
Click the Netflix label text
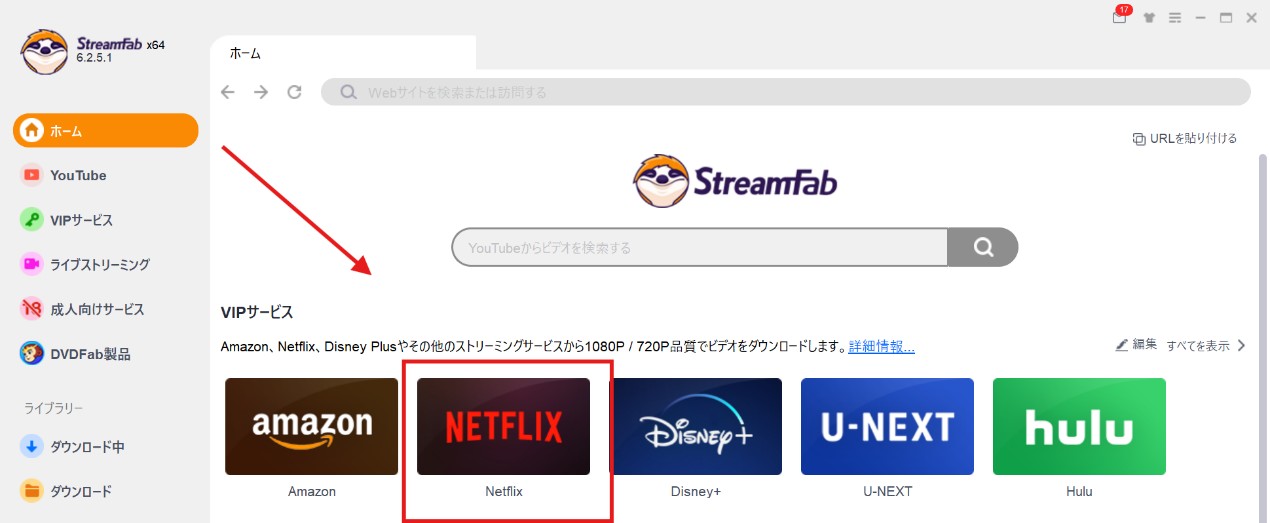[504, 491]
